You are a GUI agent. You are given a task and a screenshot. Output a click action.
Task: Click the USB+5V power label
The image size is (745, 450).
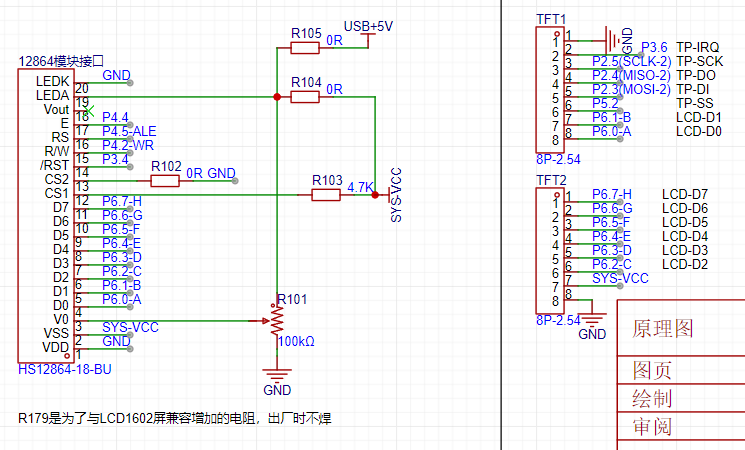(x=368, y=27)
